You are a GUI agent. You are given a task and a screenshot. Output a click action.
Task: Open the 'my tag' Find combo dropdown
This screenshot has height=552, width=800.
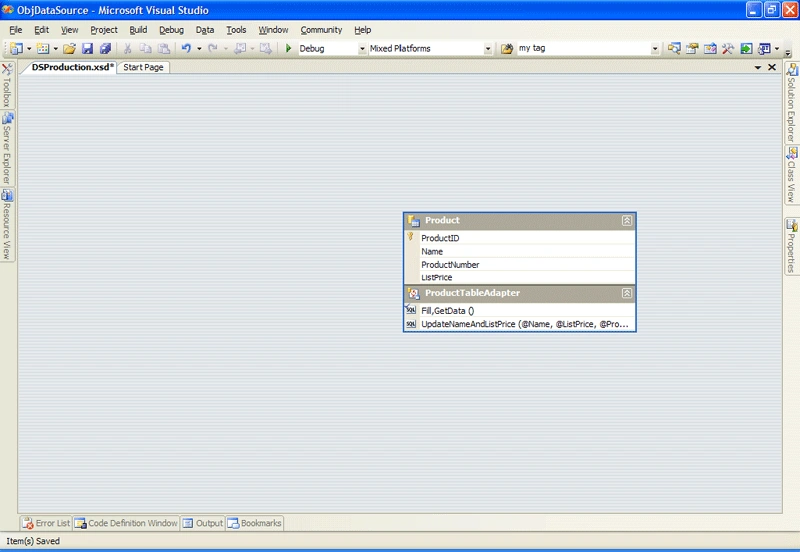(x=655, y=48)
